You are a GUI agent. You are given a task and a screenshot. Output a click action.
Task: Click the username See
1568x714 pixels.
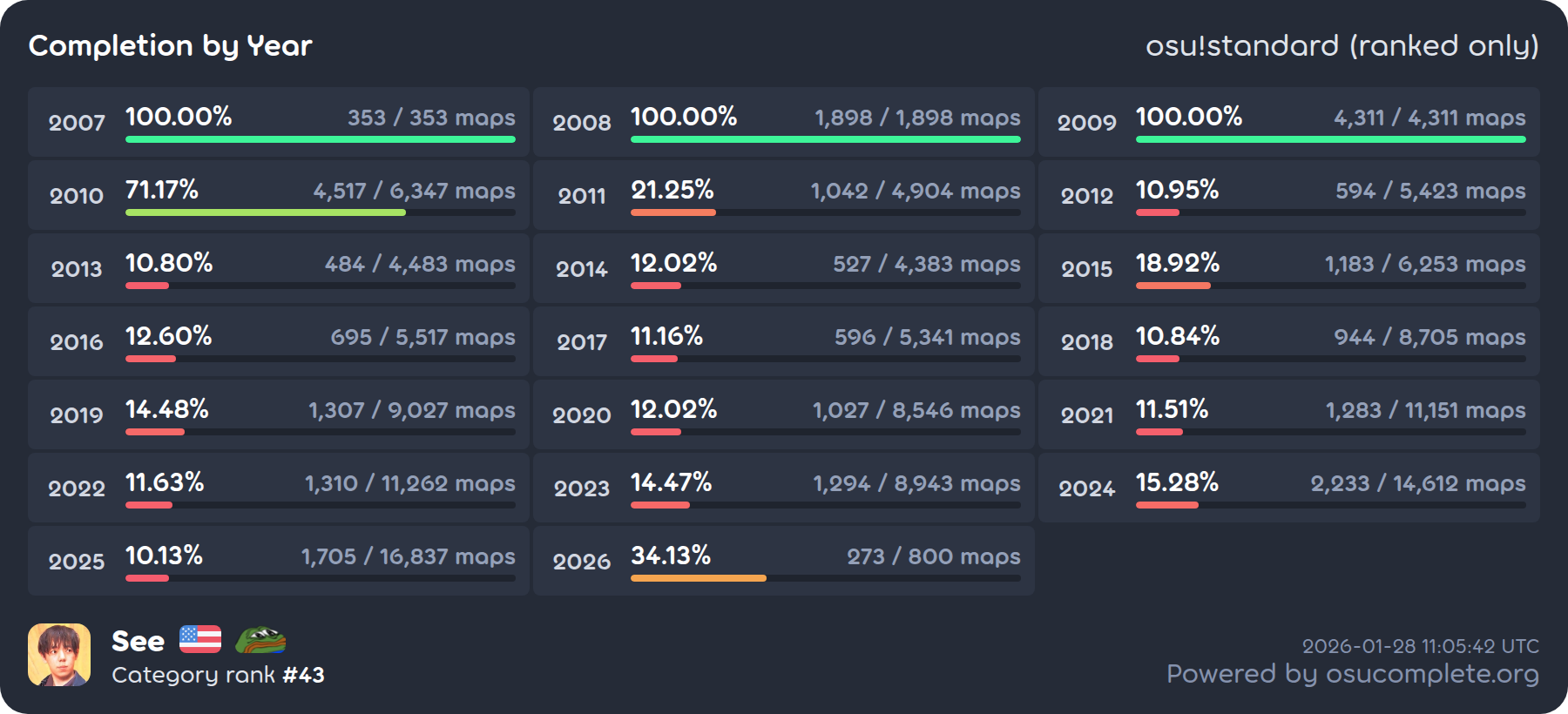pos(138,641)
